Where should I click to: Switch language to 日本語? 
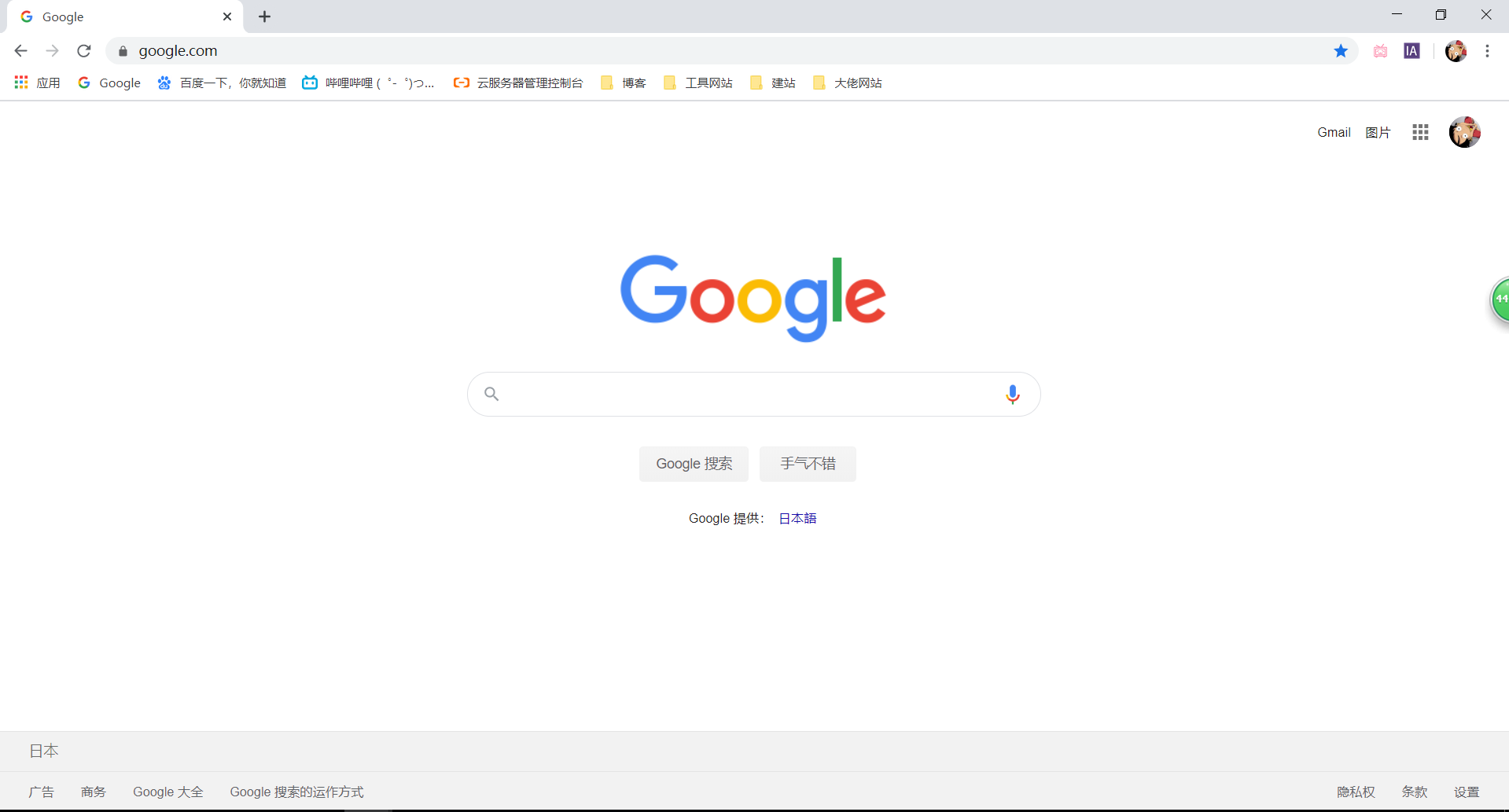tap(797, 518)
